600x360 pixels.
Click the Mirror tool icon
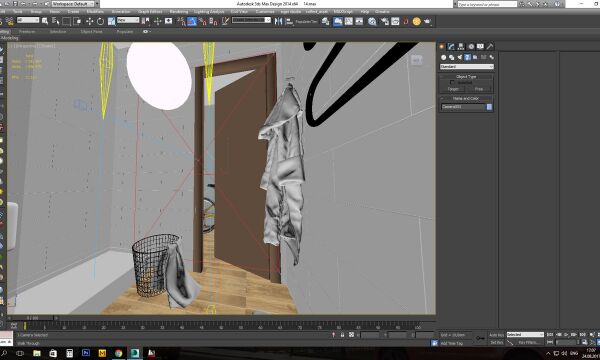[279, 21]
